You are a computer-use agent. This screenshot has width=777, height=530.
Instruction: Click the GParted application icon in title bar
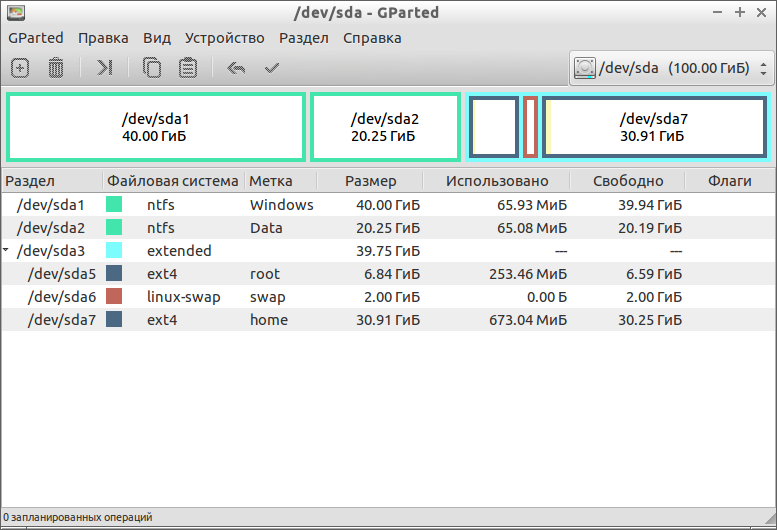pos(16,13)
